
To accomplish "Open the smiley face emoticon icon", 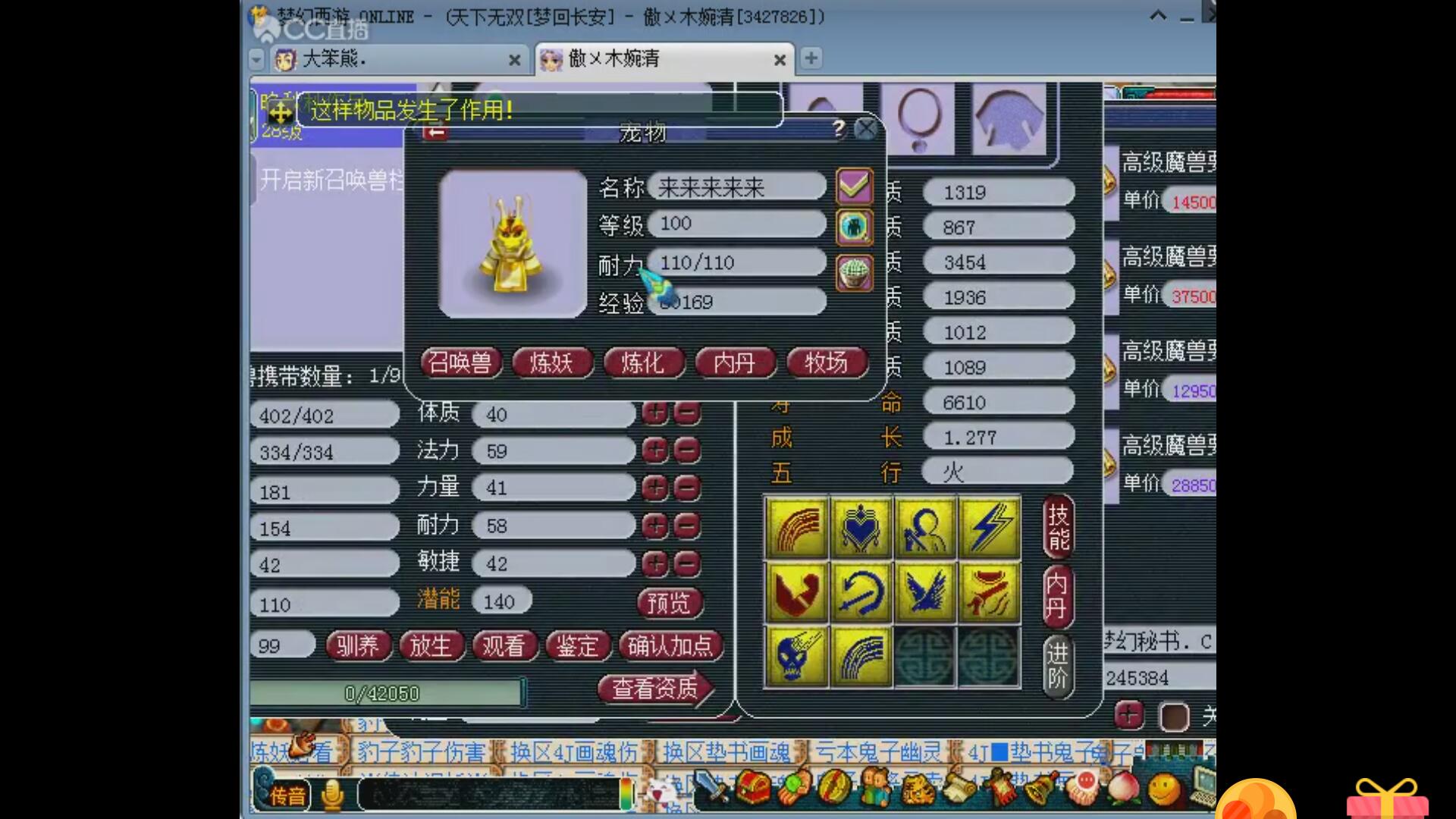I will tap(1164, 790).
